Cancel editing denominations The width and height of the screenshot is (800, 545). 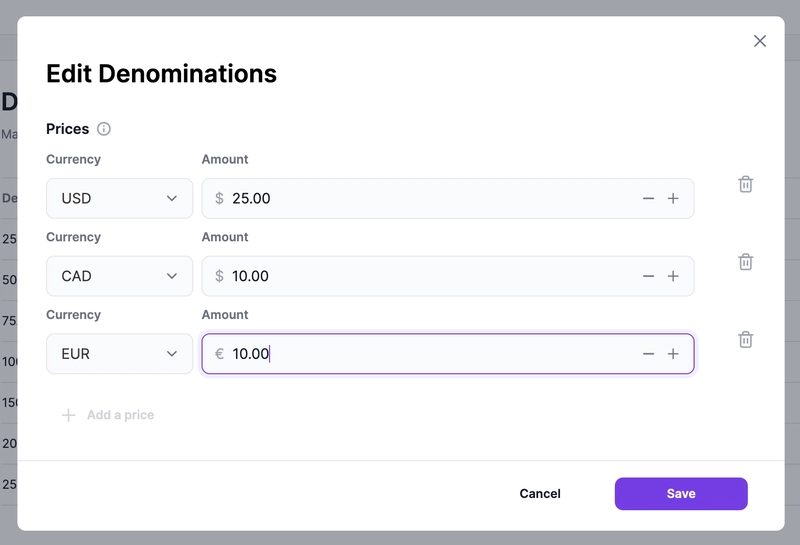(540, 494)
